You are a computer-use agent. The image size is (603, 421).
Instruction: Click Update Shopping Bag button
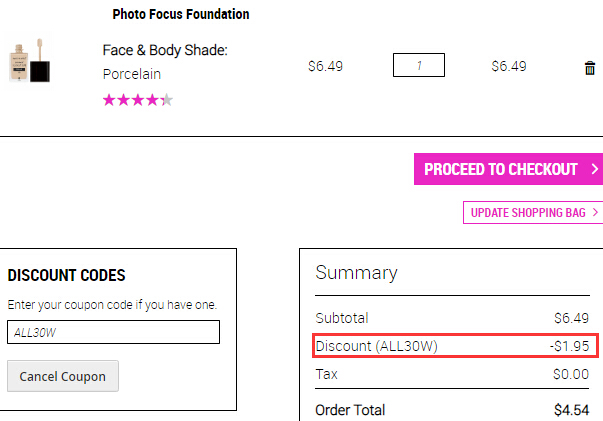pos(533,212)
